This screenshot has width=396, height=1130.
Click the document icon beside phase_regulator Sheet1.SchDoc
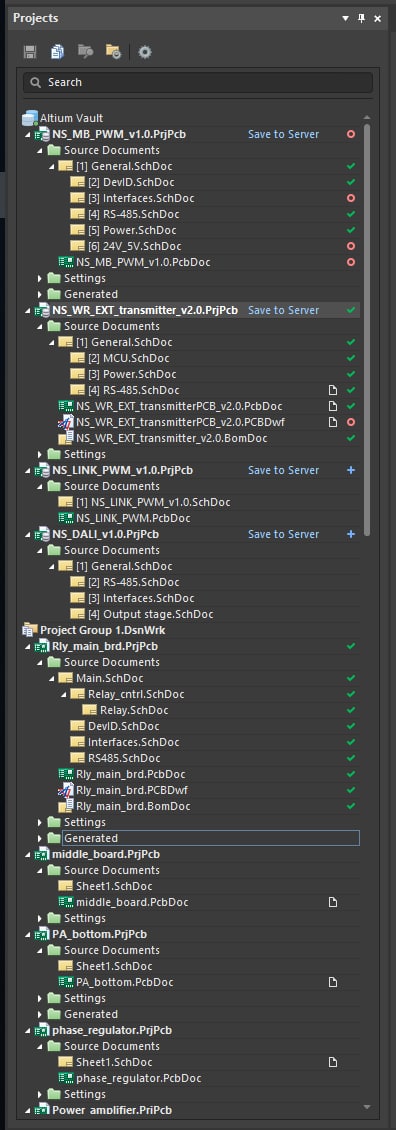[x=333, y=1062]
